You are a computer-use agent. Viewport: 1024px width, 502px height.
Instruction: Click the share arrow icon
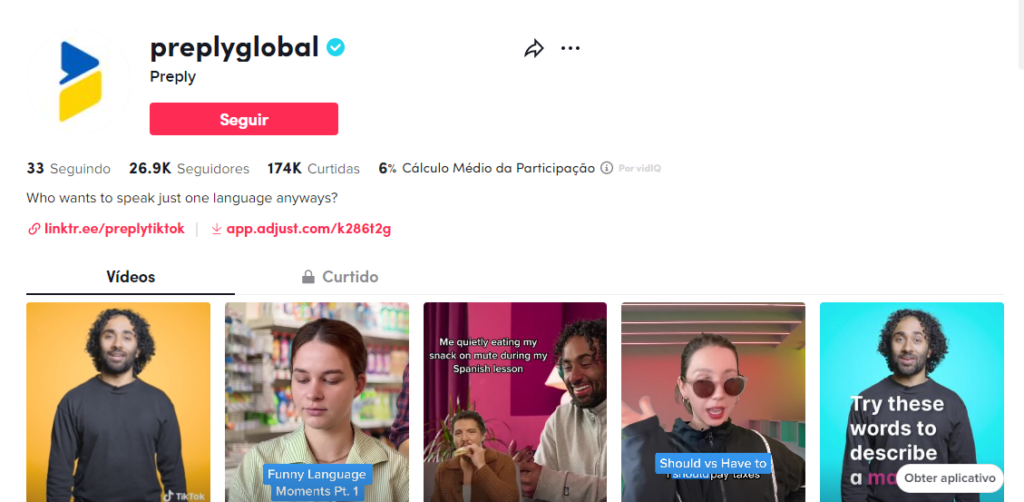534,48
